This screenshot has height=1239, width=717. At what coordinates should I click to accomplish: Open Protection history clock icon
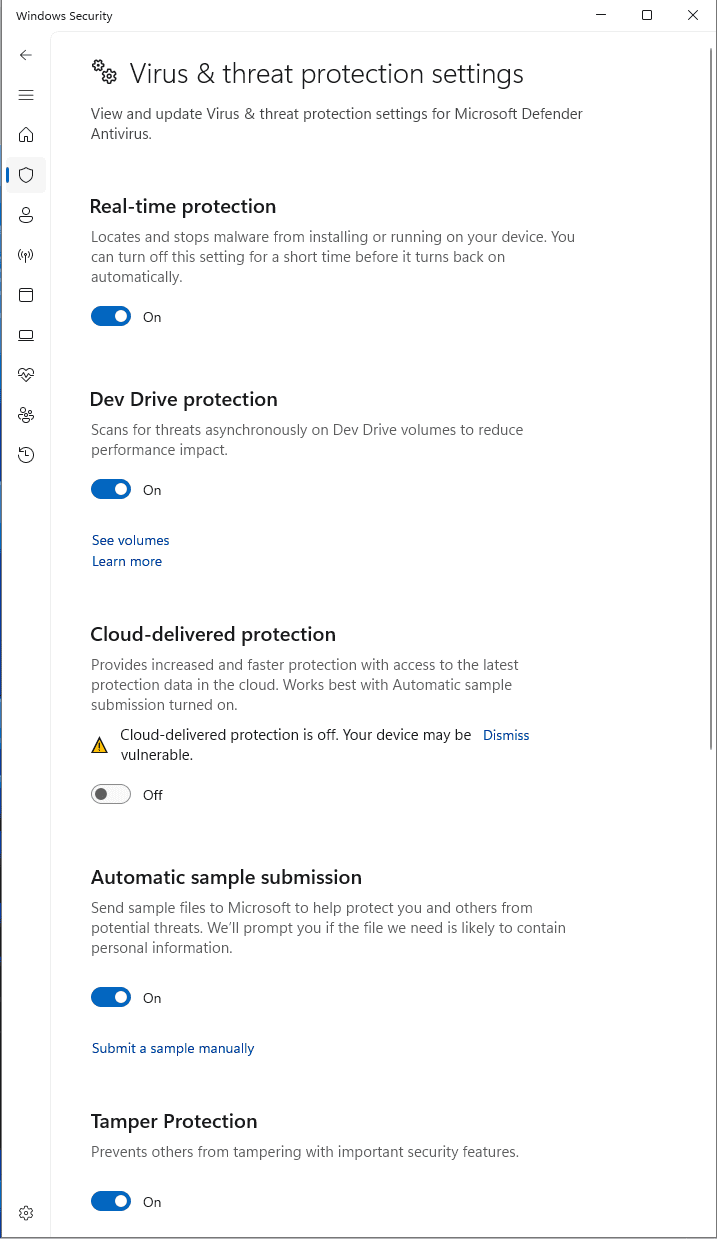[x=26, y=455]
